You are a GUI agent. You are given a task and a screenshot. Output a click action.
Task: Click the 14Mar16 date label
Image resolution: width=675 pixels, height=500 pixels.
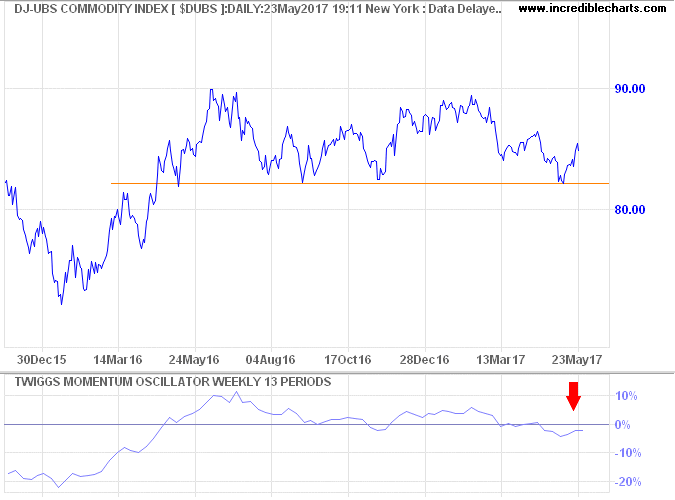118,360
